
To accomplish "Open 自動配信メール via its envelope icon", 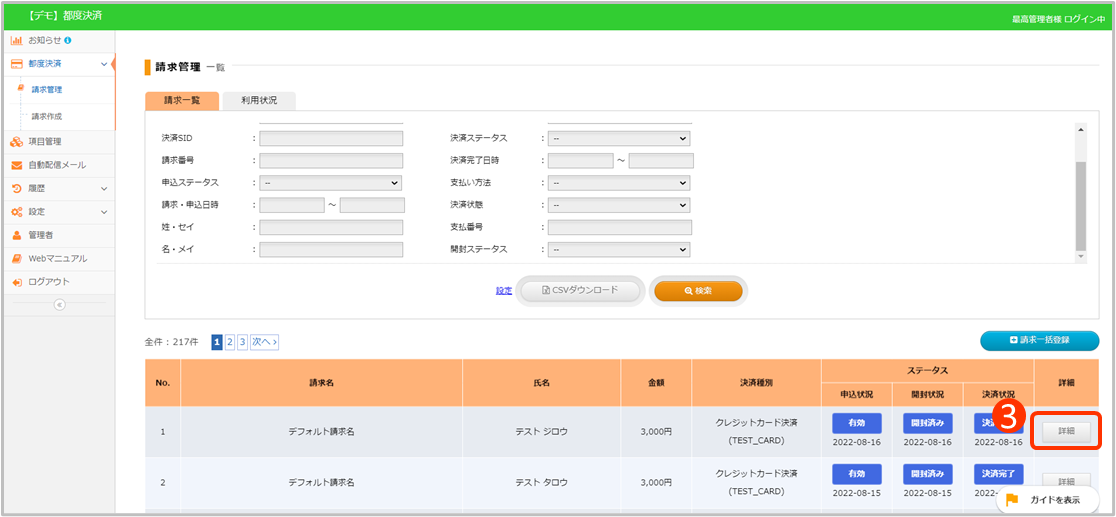I will tap(17, 165).
